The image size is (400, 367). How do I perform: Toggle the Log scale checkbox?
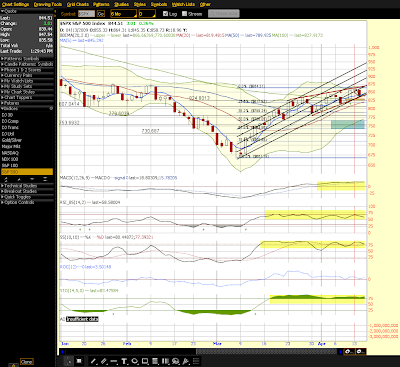pos(165,14)
